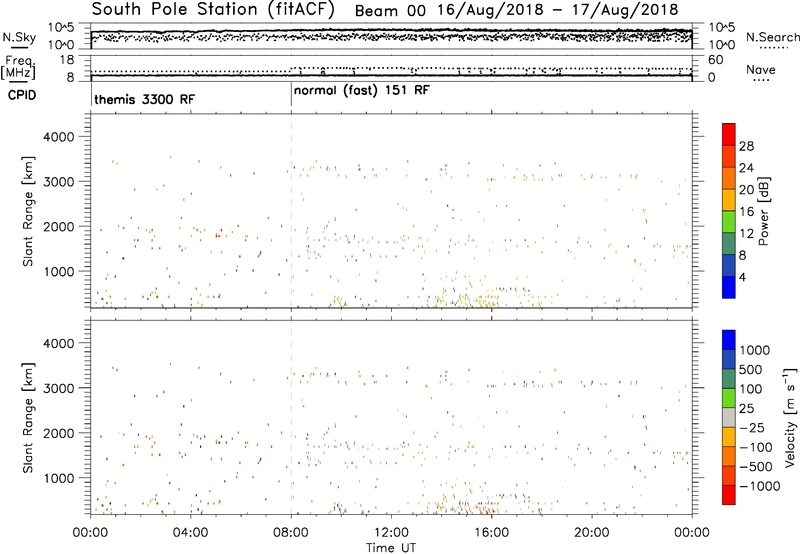Screen dimensions: 800x554
Task: Click the dark blue top swatch of the velocity colorbar
Action: 729,340
